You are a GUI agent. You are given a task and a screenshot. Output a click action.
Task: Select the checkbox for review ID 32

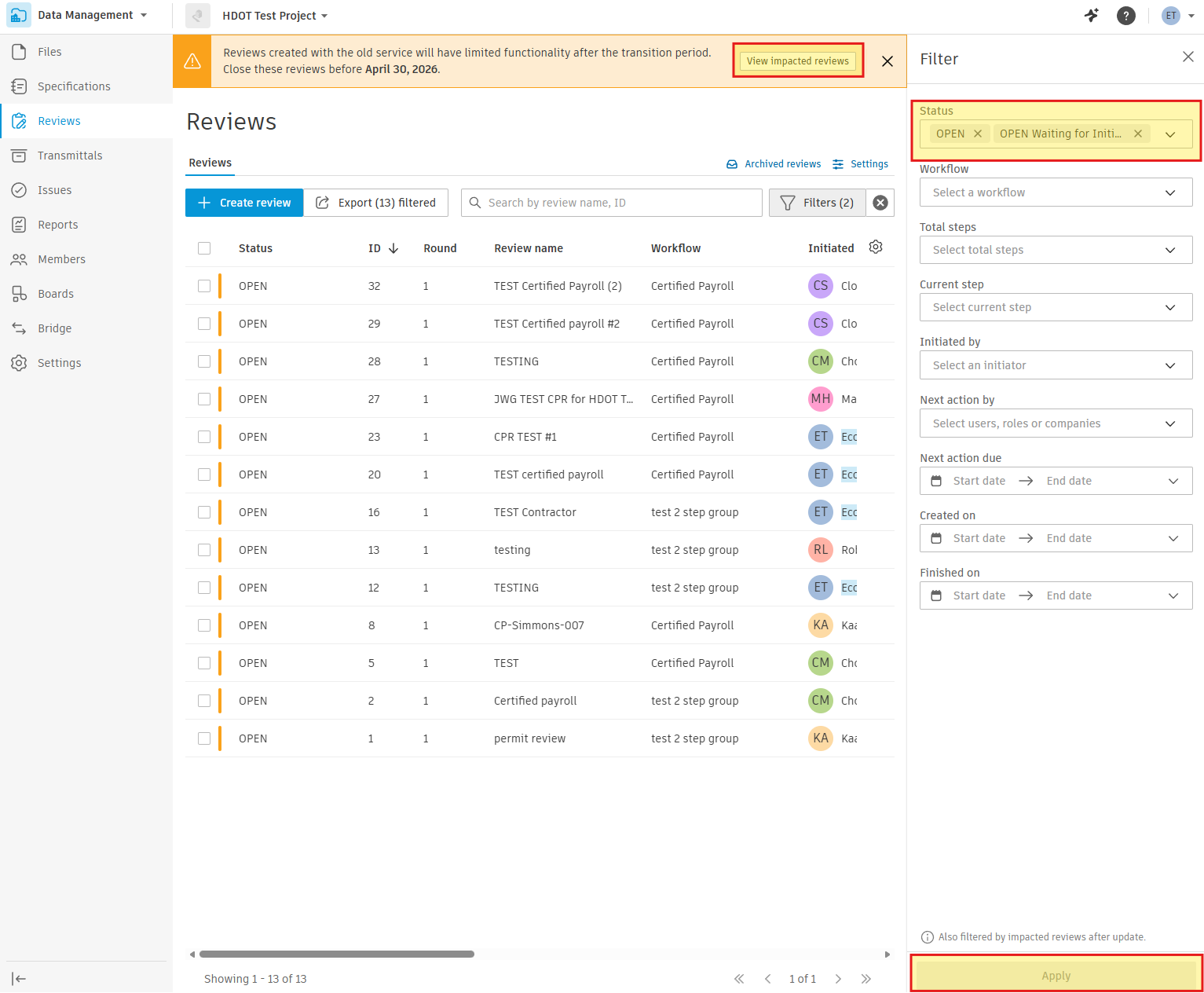[204, 286]
